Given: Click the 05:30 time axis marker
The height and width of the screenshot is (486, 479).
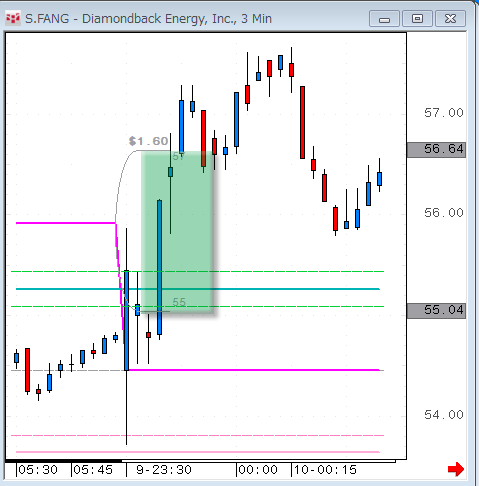Looking at the screenshot, I should pyautogui.click(x=38, y=470).
